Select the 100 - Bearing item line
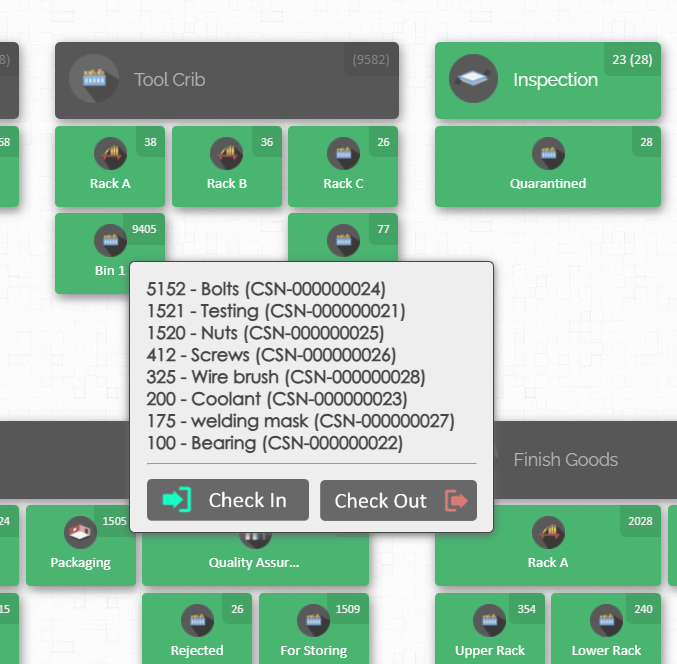The image size is (677, 664). coord(275,443)
